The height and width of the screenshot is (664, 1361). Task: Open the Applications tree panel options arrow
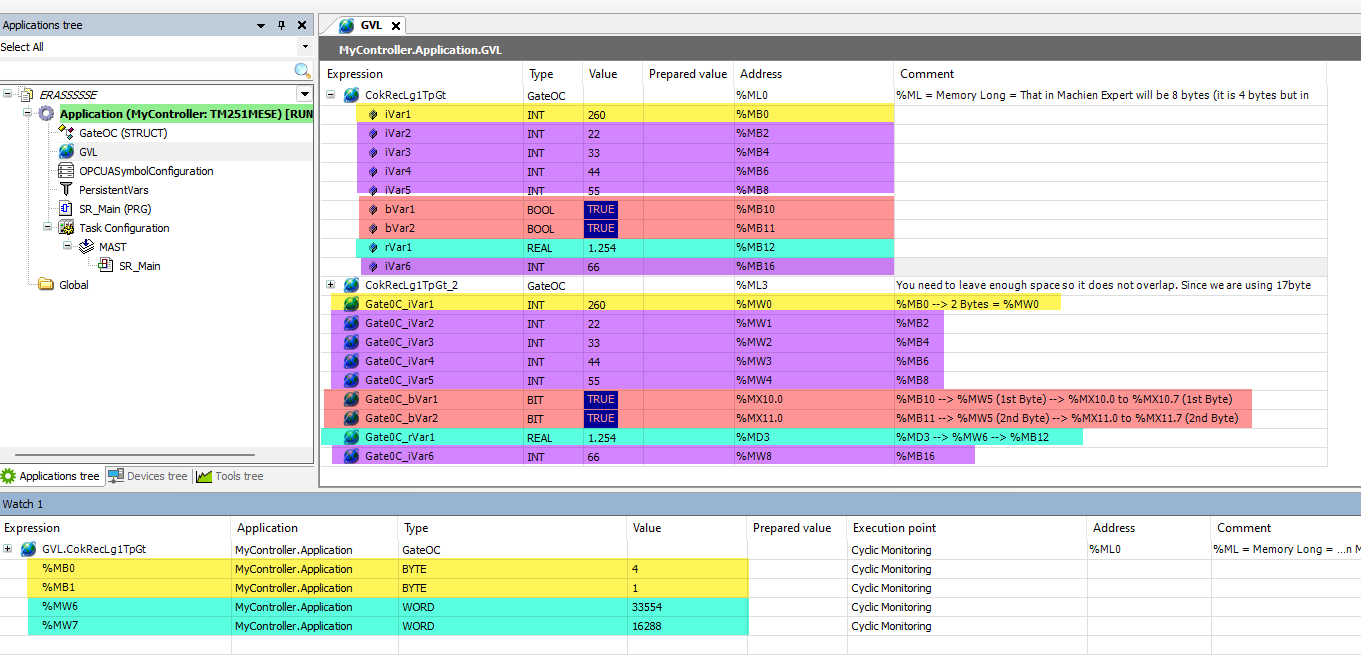(x=261, y=25)
